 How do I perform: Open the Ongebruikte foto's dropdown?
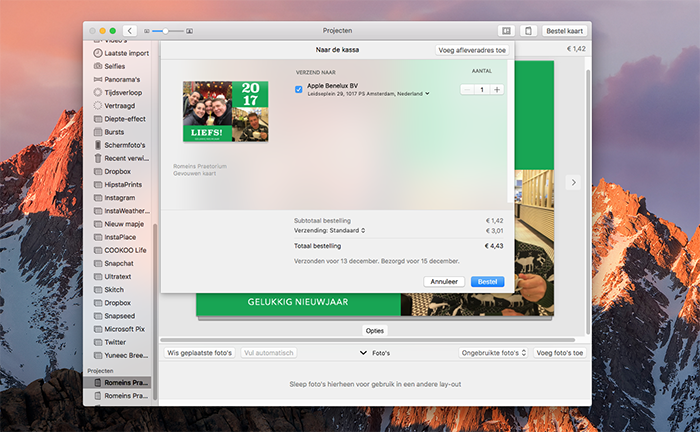(493, 353)
